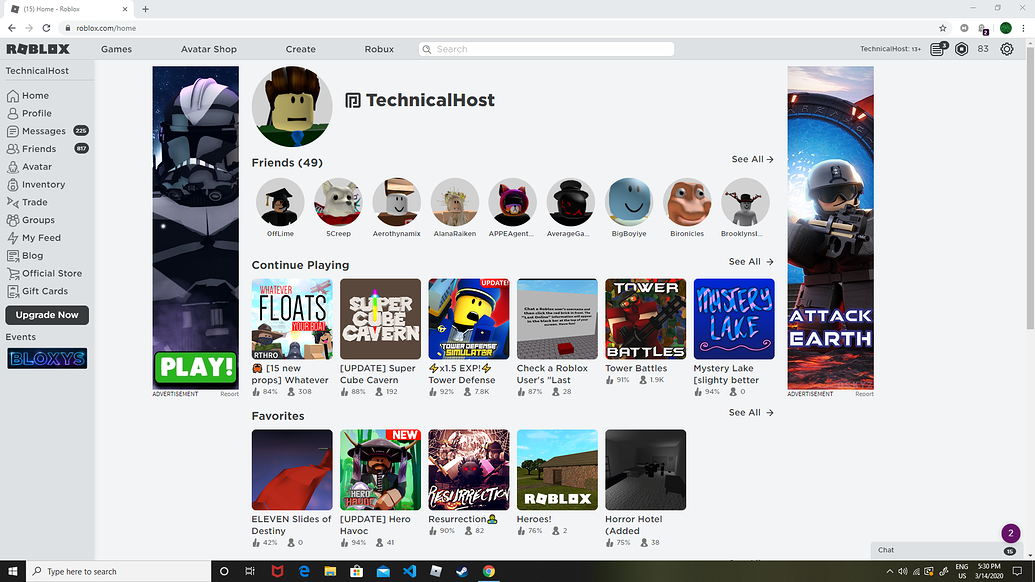Expand See All under Continue Playing
Image resolution: width=1035 pixels, height=582 pixels.
[x=750, y=261]
